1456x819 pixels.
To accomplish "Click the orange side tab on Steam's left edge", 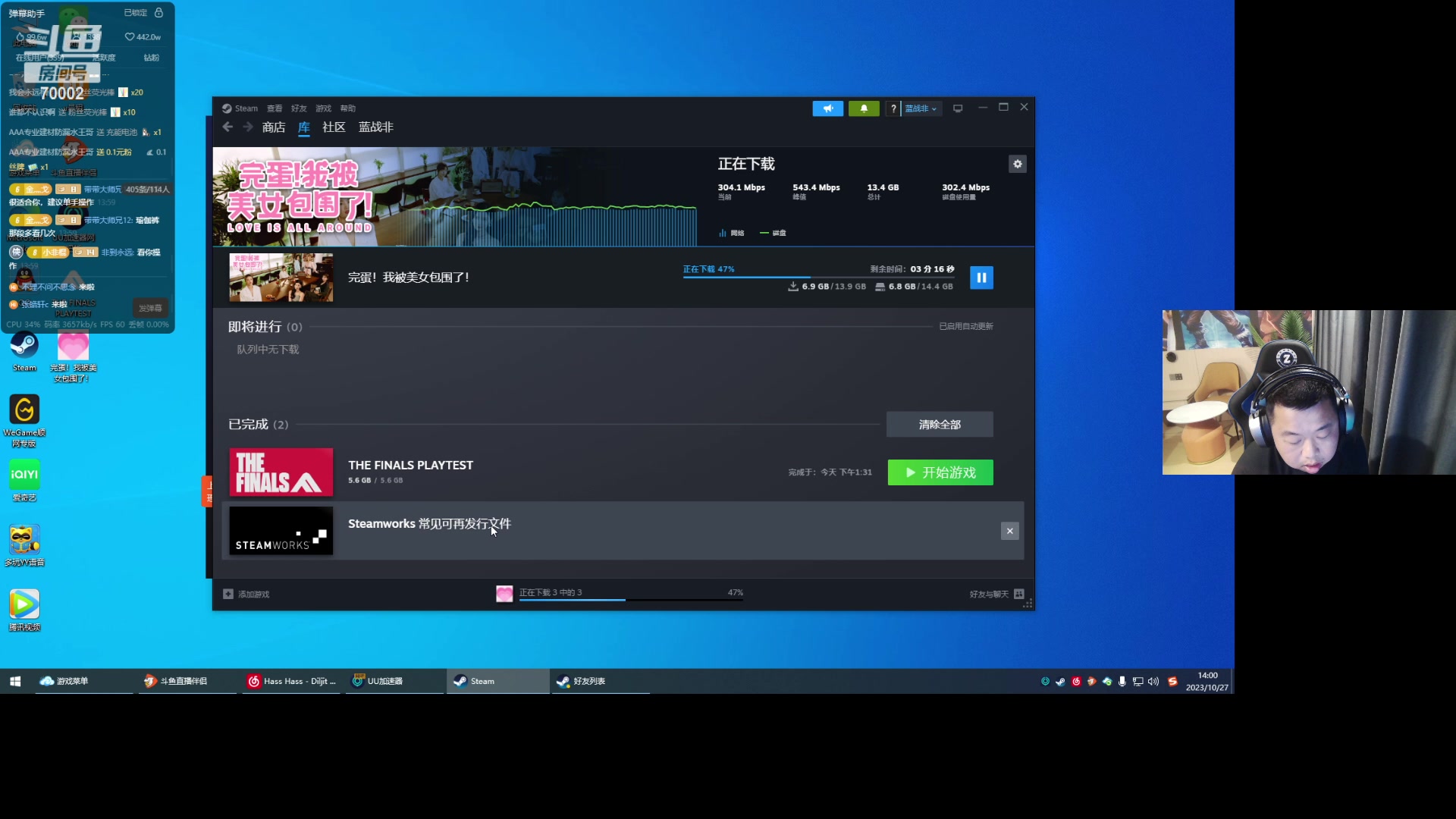I will [x=207, y=491].
